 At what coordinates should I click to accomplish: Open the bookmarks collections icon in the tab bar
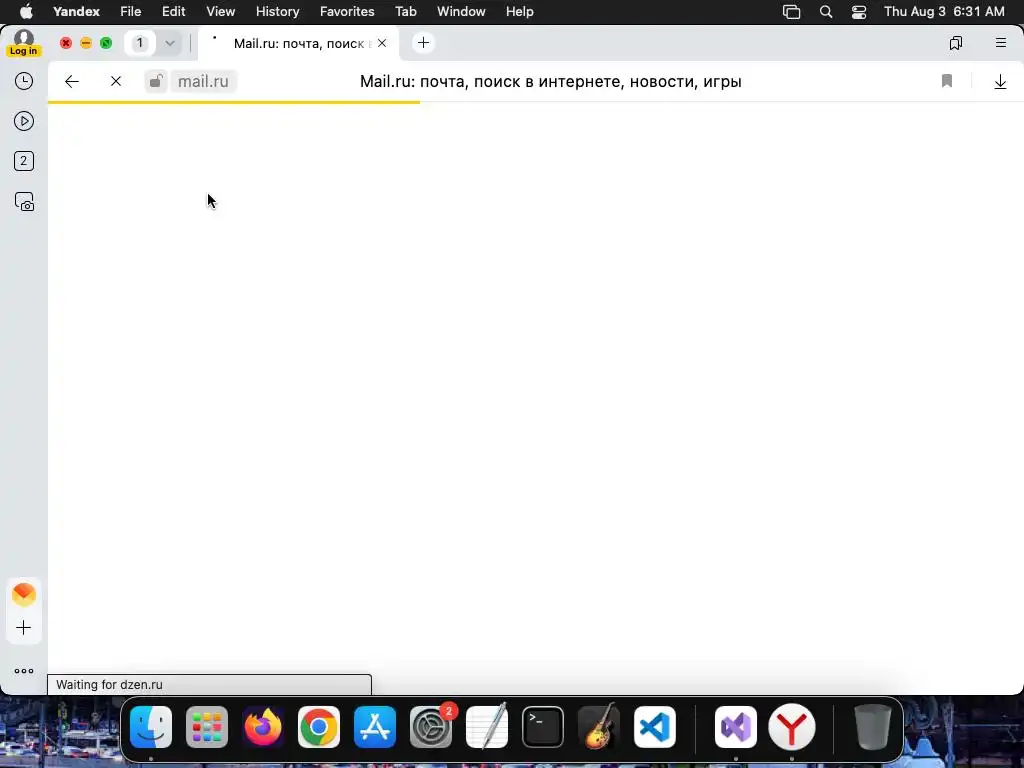(x=955, y=43)
